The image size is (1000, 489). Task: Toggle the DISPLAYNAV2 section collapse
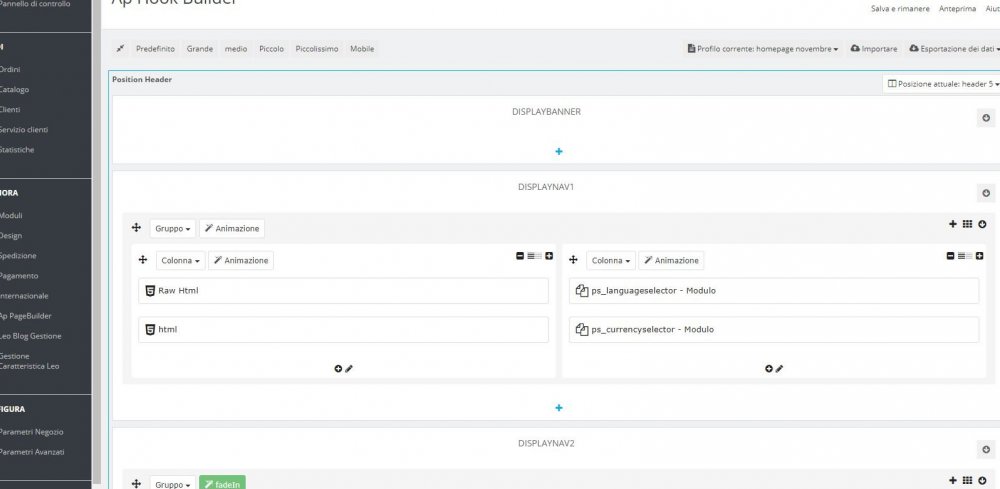coord(986,449)
